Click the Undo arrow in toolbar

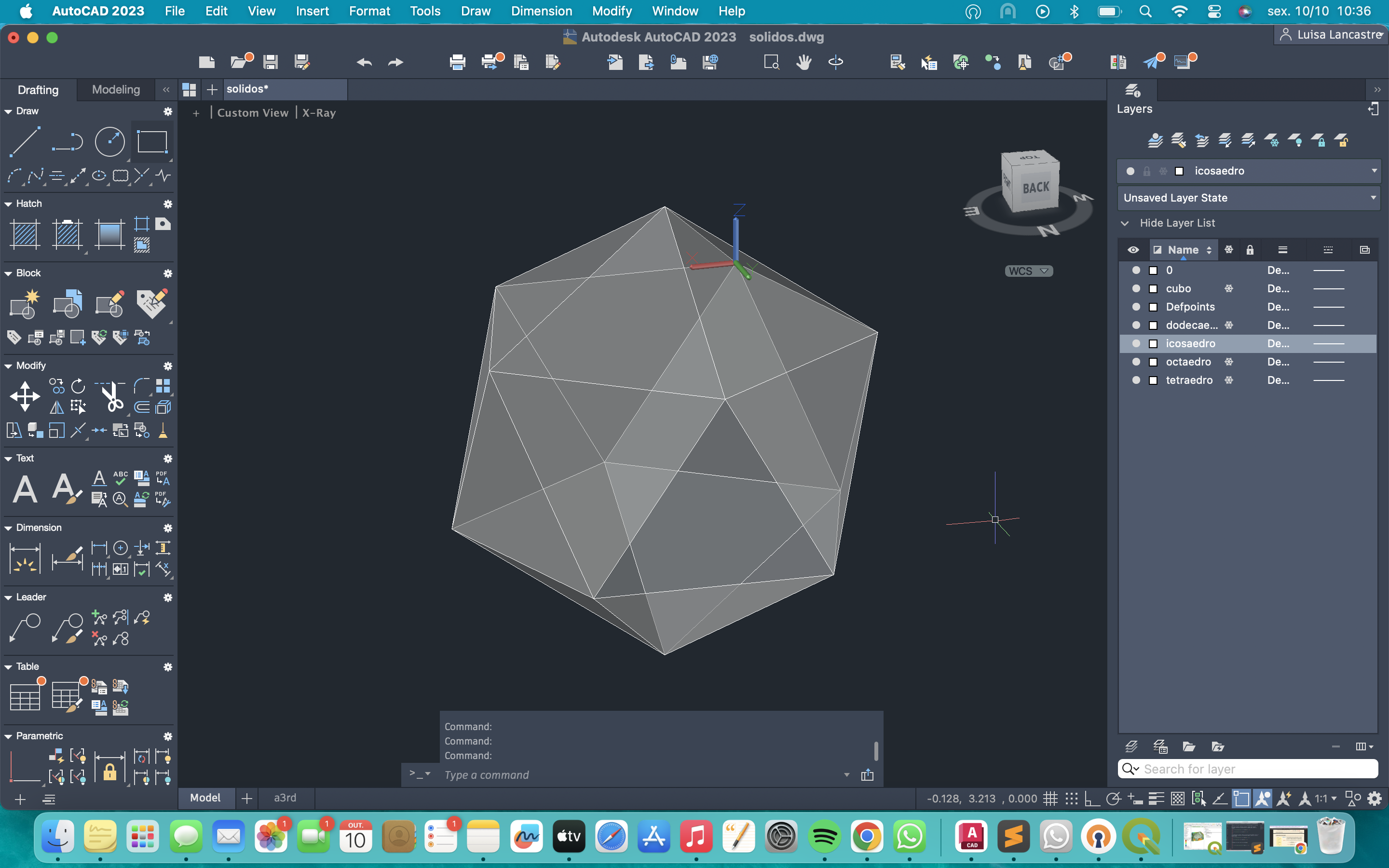(364, 62)
